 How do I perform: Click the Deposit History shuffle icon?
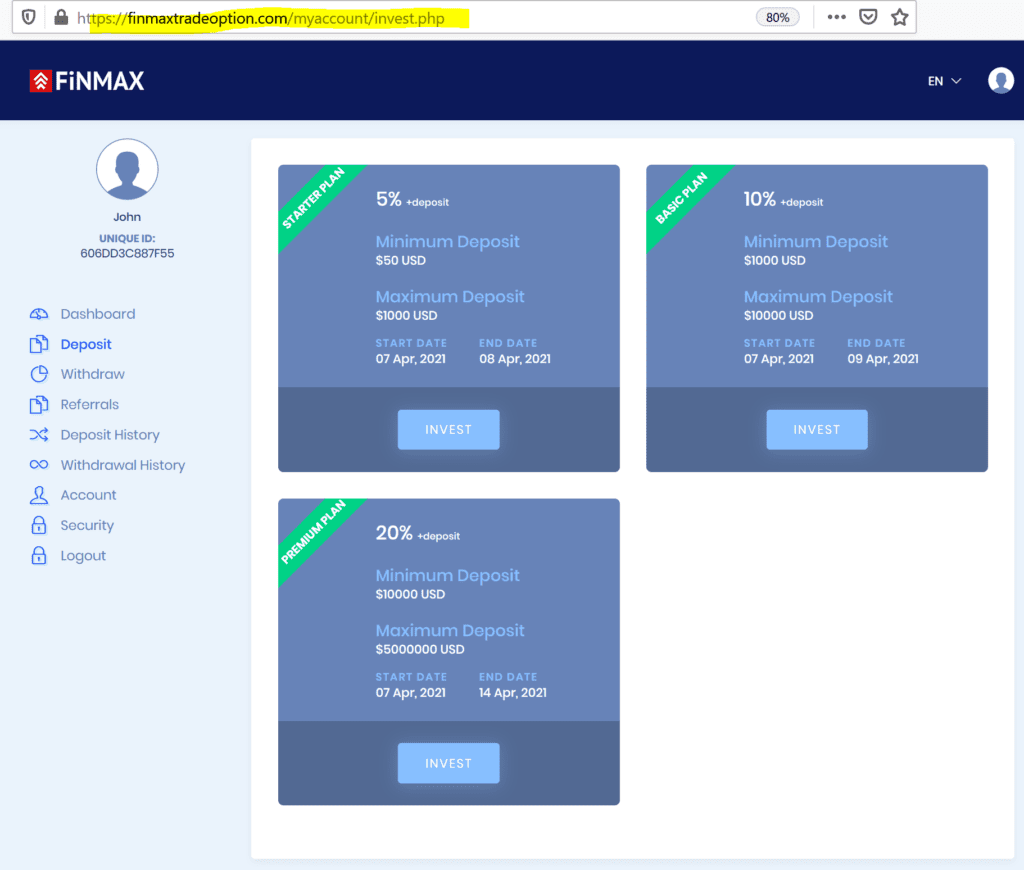click(x=39, y=435)
